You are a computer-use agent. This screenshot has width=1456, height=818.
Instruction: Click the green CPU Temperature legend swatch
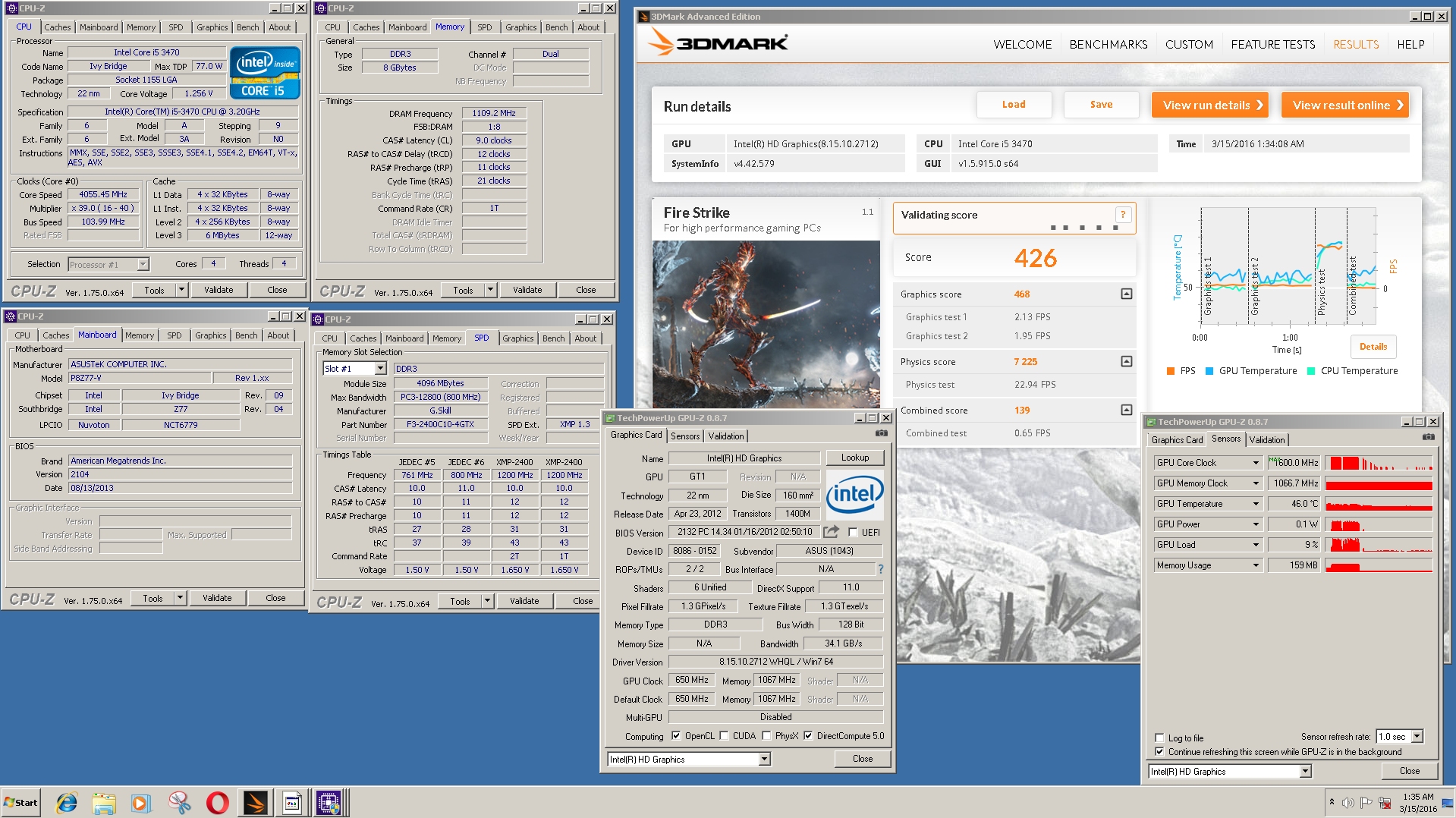pos(1311,371)
